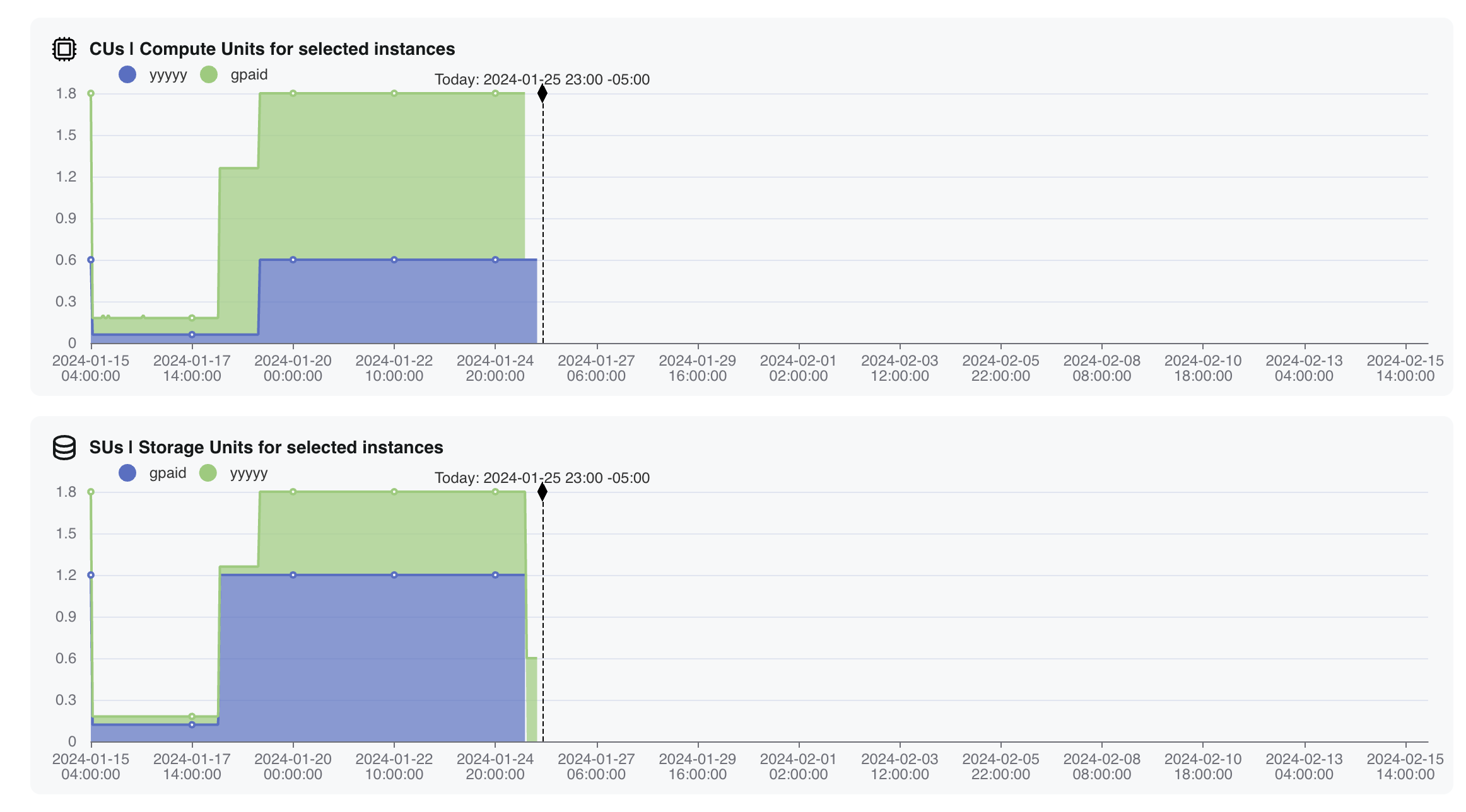The image size is (1466, 812).
Task: Select the blue yyyyy legend dot in Compute Units chart
Action: (127, 74)
